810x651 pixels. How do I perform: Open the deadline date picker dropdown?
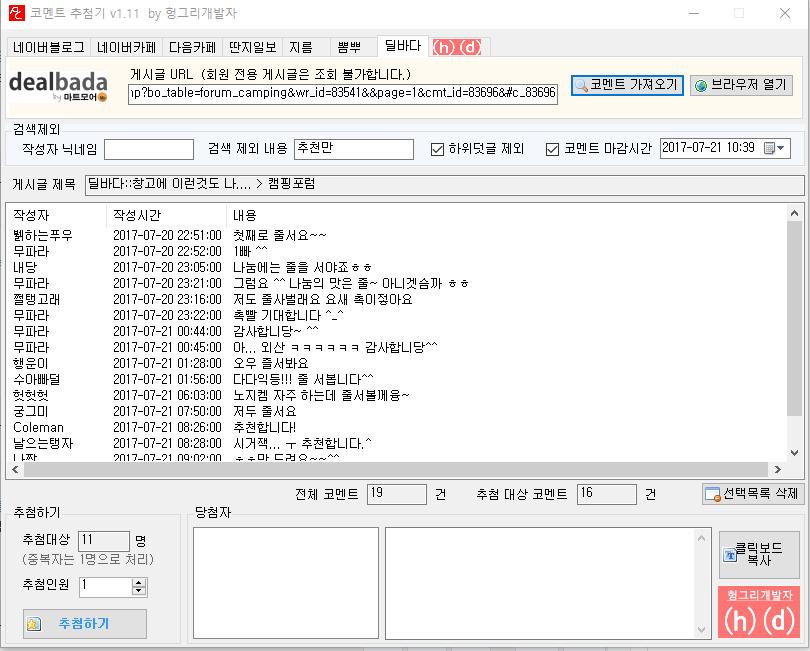click(x=775, y=148)
